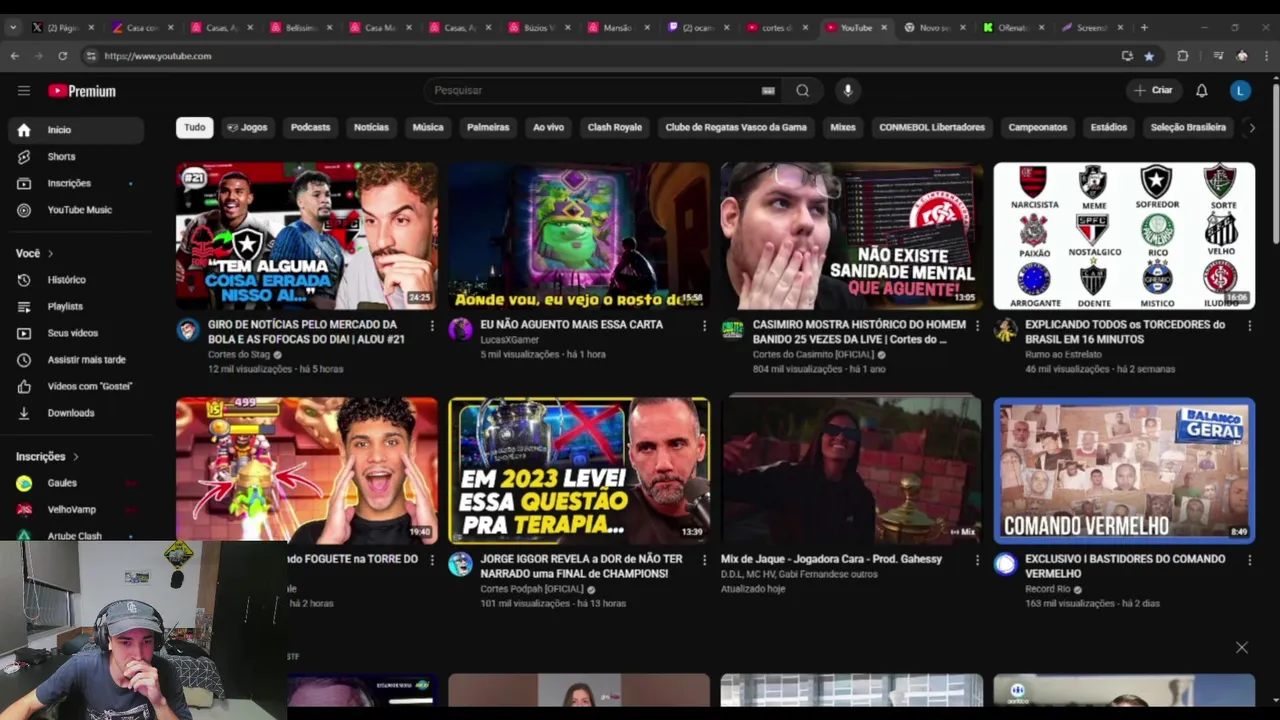Open options menu for JORGE IGGOR video
Image resolution: width=1280 pixels, height=720 pixels.
click(704, 560)
